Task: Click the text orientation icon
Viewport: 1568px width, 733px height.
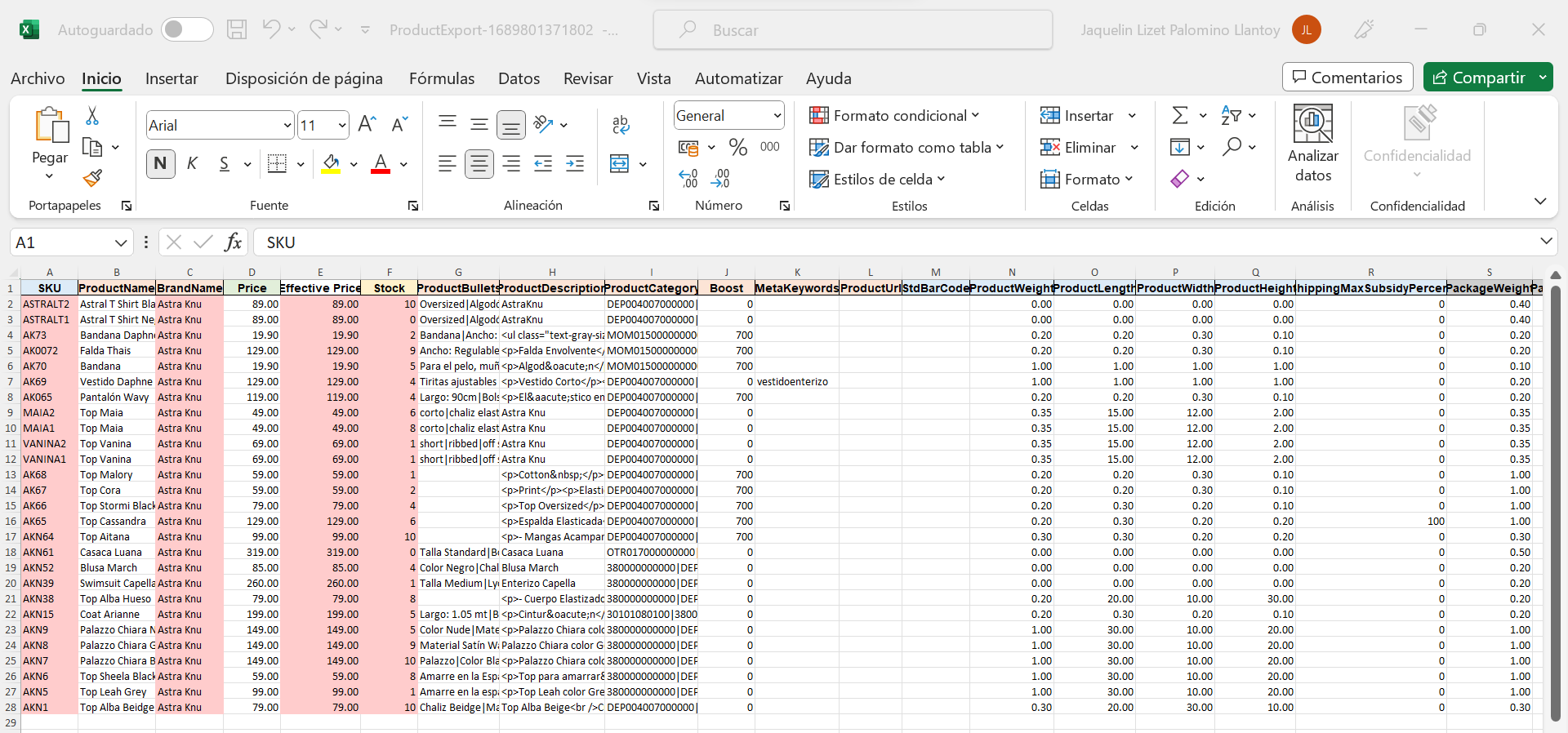Action: (x=543, y=124)
